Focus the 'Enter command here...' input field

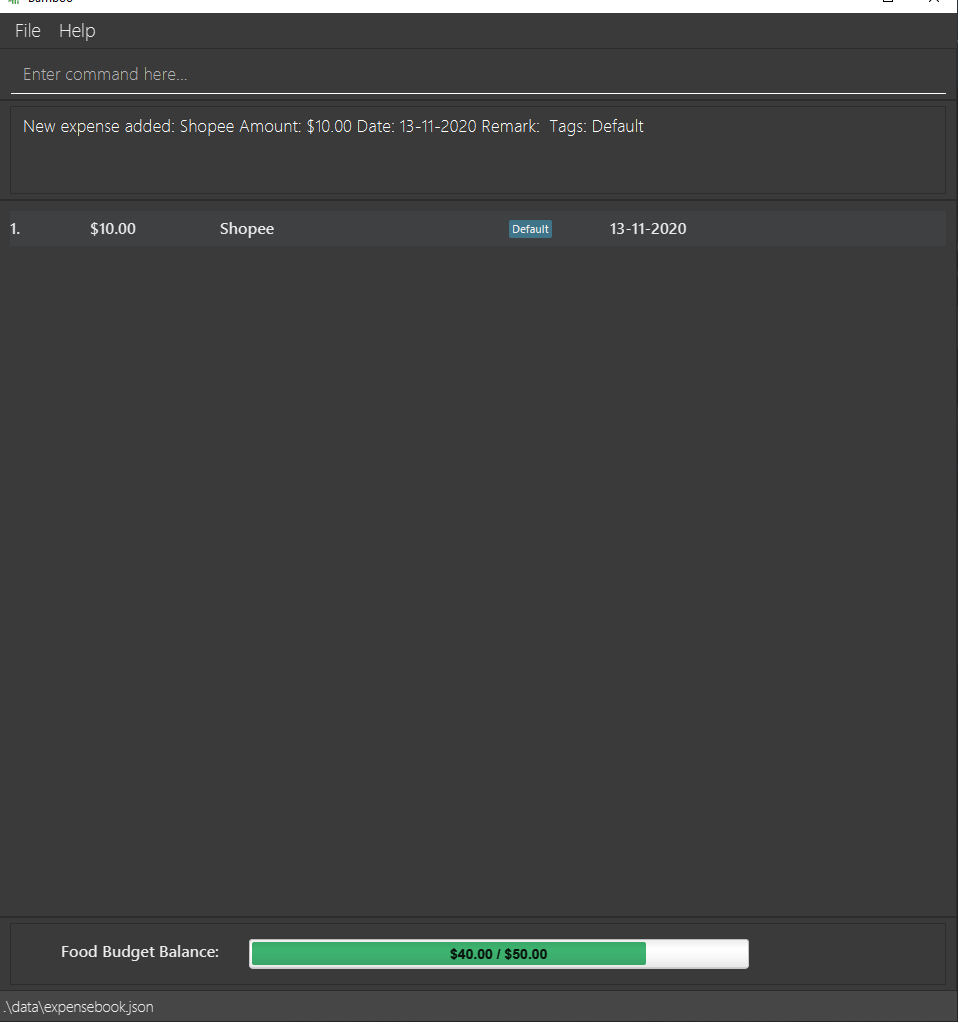click(x=478, y=74)
